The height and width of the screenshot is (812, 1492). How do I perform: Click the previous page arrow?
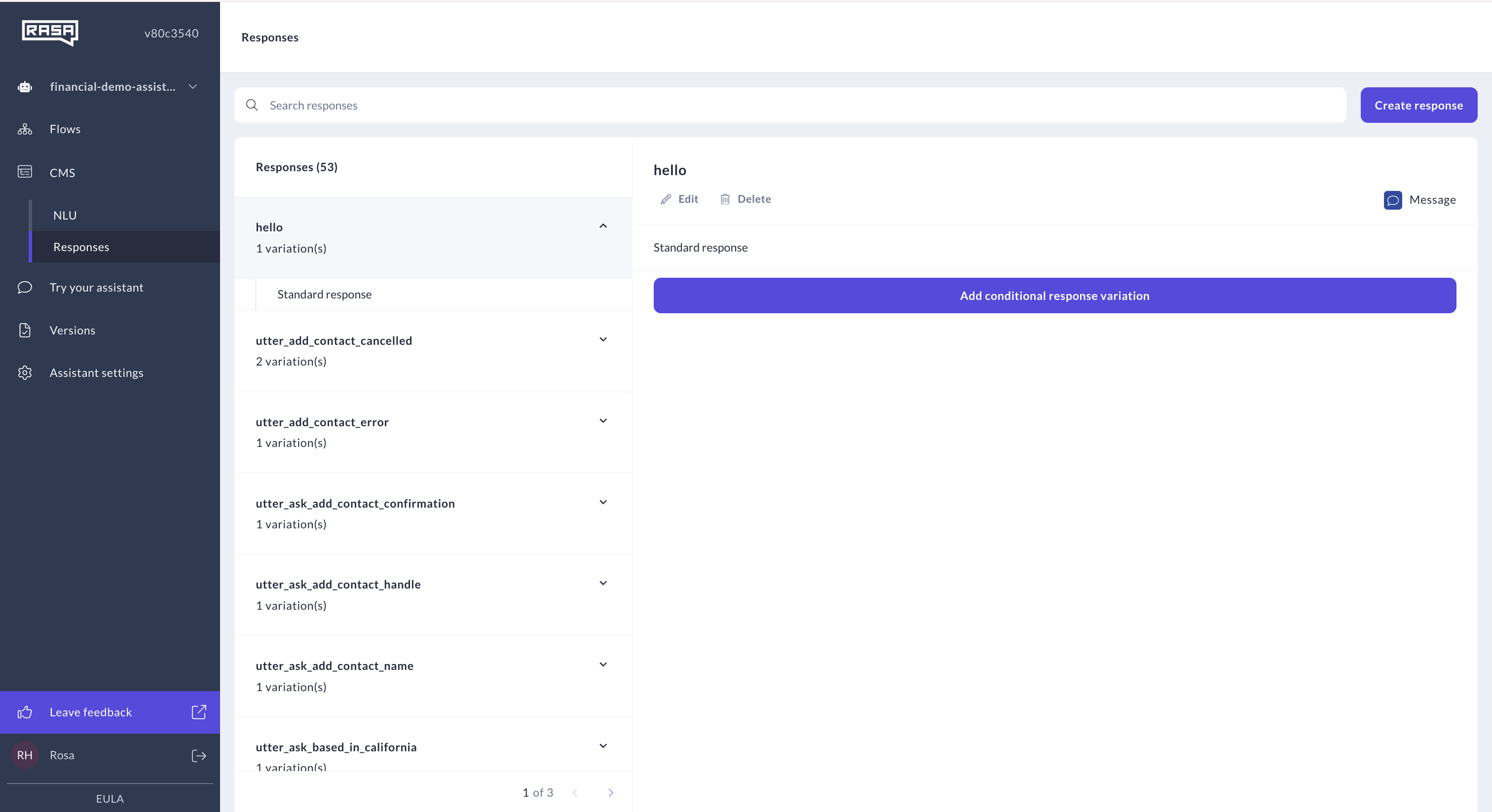click(575, 793)
